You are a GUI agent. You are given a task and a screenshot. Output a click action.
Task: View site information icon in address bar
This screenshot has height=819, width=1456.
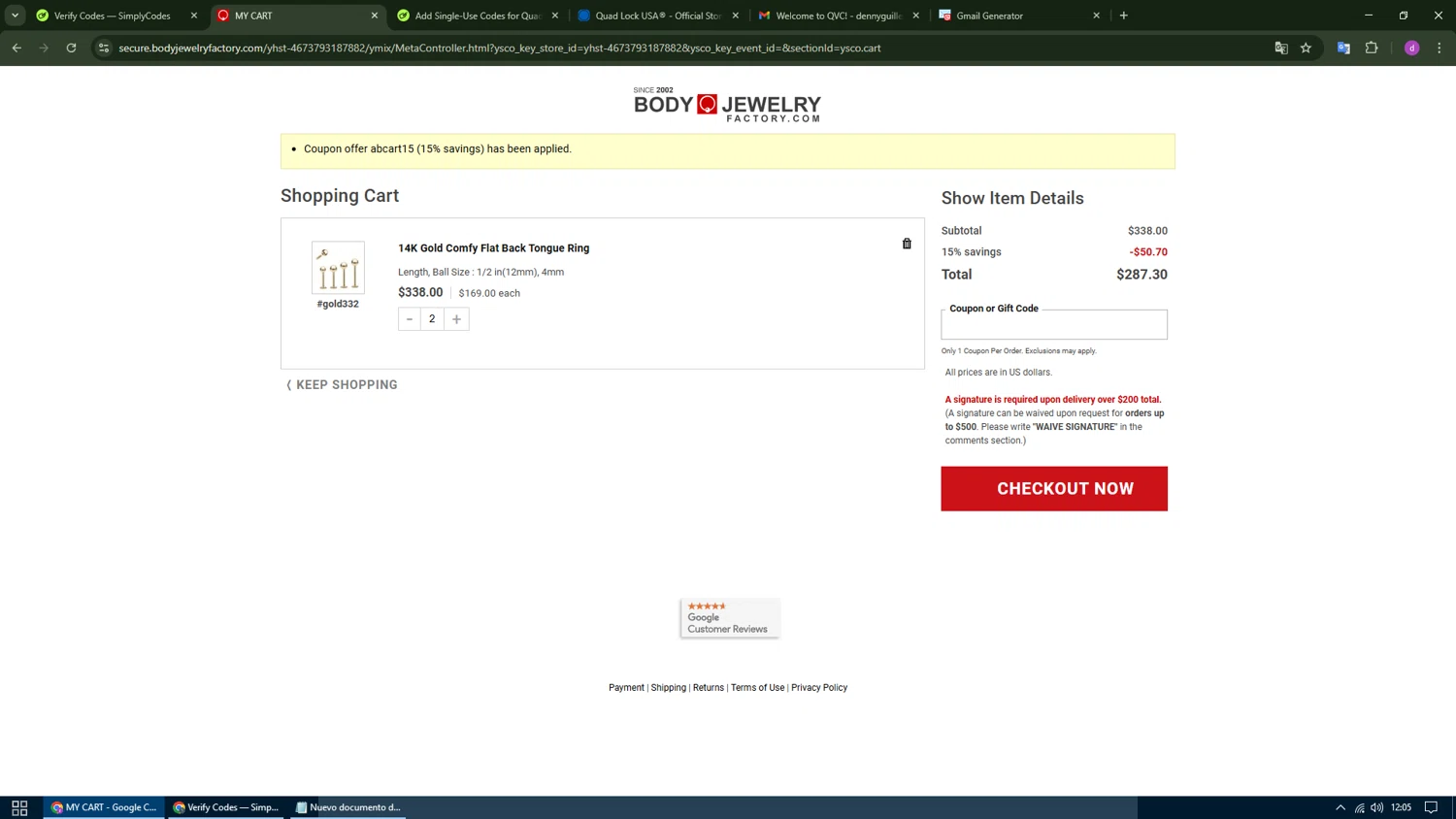coord(104,48)
